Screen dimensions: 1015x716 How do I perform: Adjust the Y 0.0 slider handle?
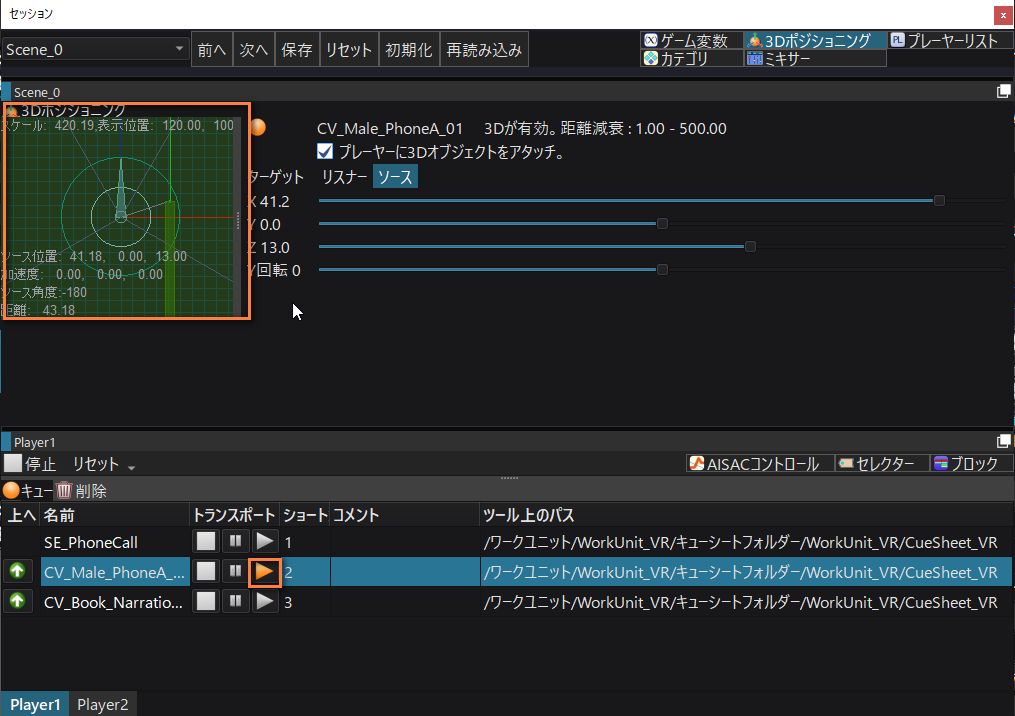(x=662, y=223)
